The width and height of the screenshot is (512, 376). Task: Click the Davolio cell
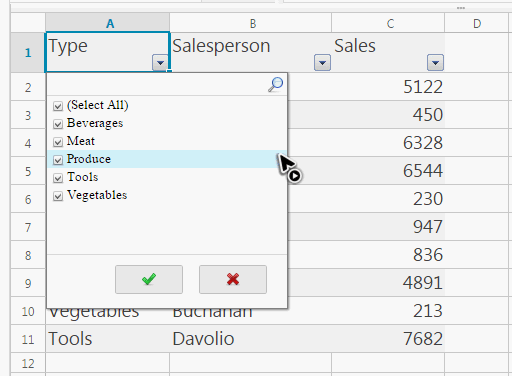pyautogui.click(x=250, y=339)
